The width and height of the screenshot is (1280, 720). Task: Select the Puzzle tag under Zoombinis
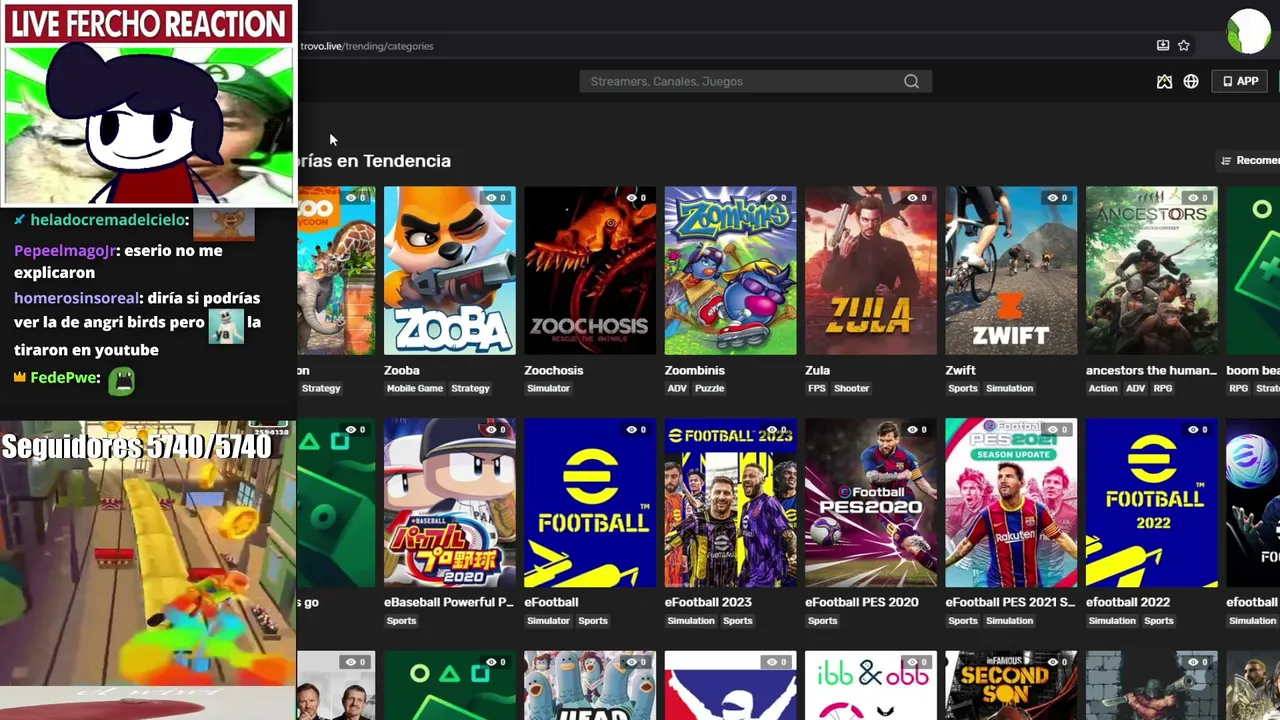pyautogui.click(x=710, y=388)
